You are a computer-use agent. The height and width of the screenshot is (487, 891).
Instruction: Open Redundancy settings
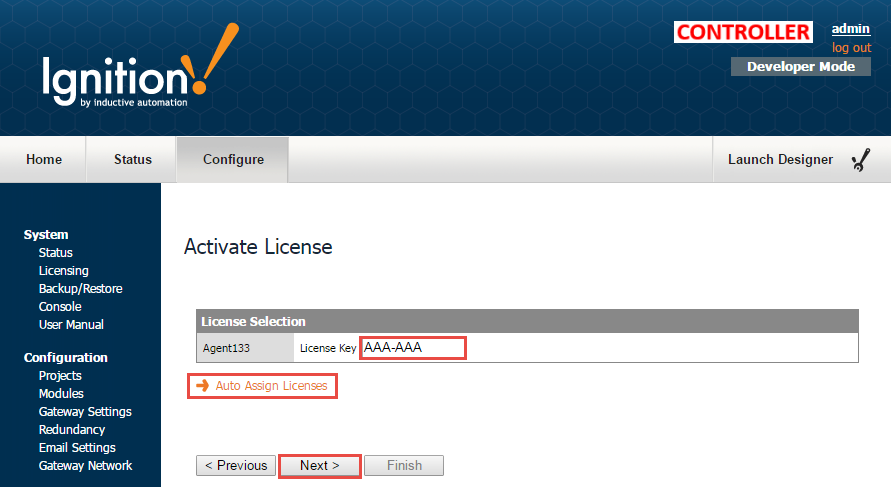[72, 430]
